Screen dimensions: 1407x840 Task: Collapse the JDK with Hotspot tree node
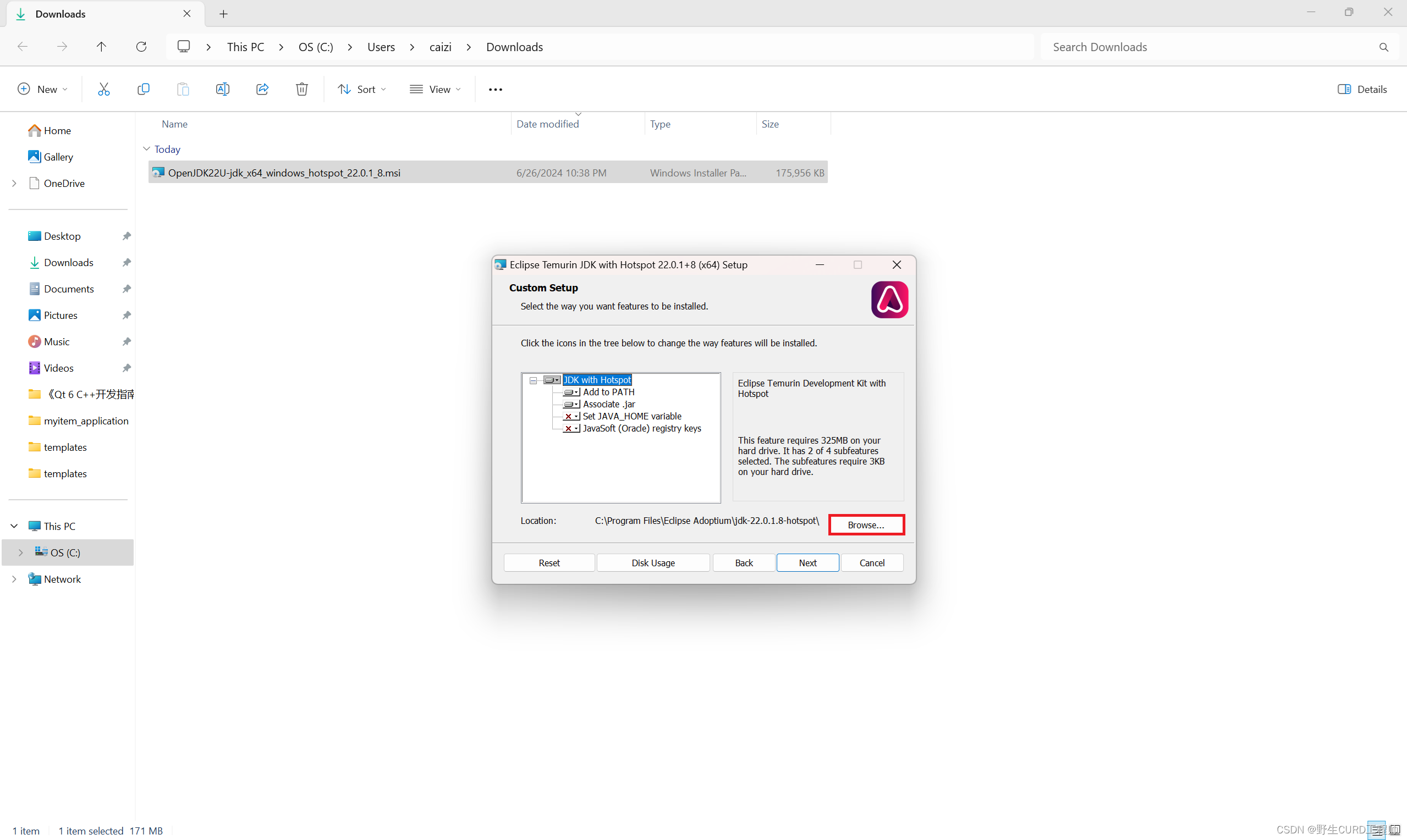[x=533, y=380]
